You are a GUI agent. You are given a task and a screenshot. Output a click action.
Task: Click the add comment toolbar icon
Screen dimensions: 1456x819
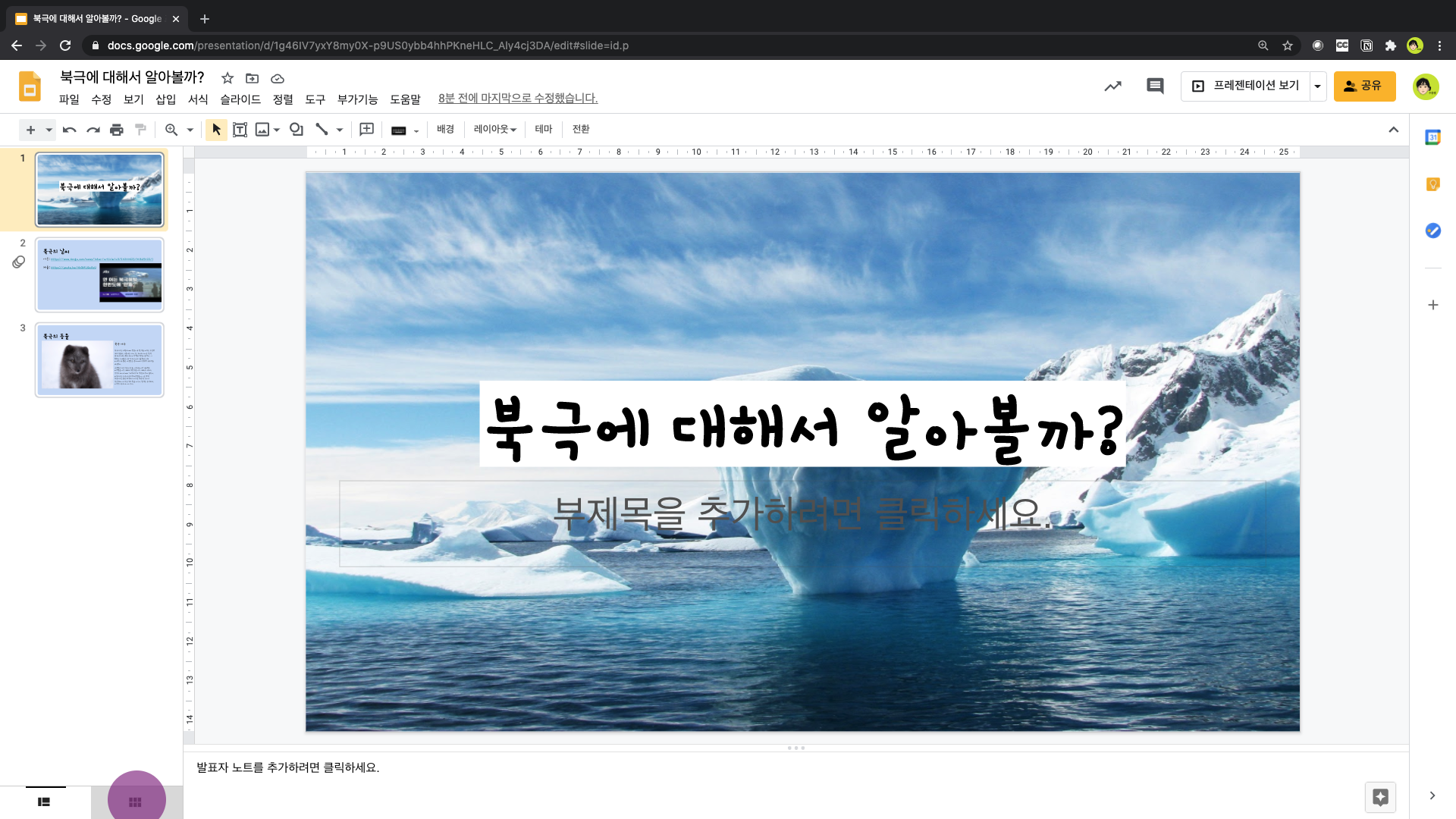(x=366, y=130)
